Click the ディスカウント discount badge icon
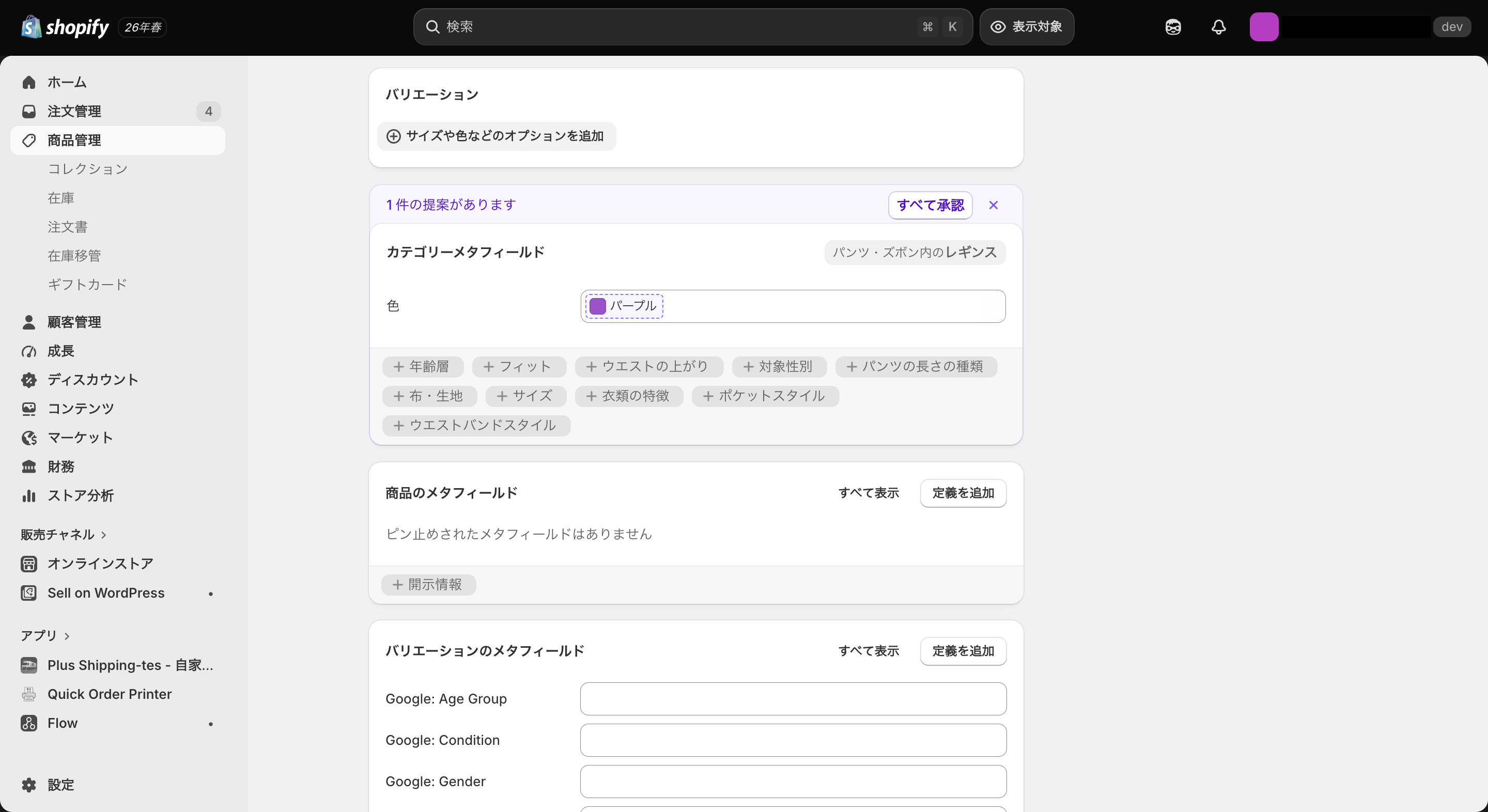Viewport: 1488px width, 812px height. click(x=29, y=380)
